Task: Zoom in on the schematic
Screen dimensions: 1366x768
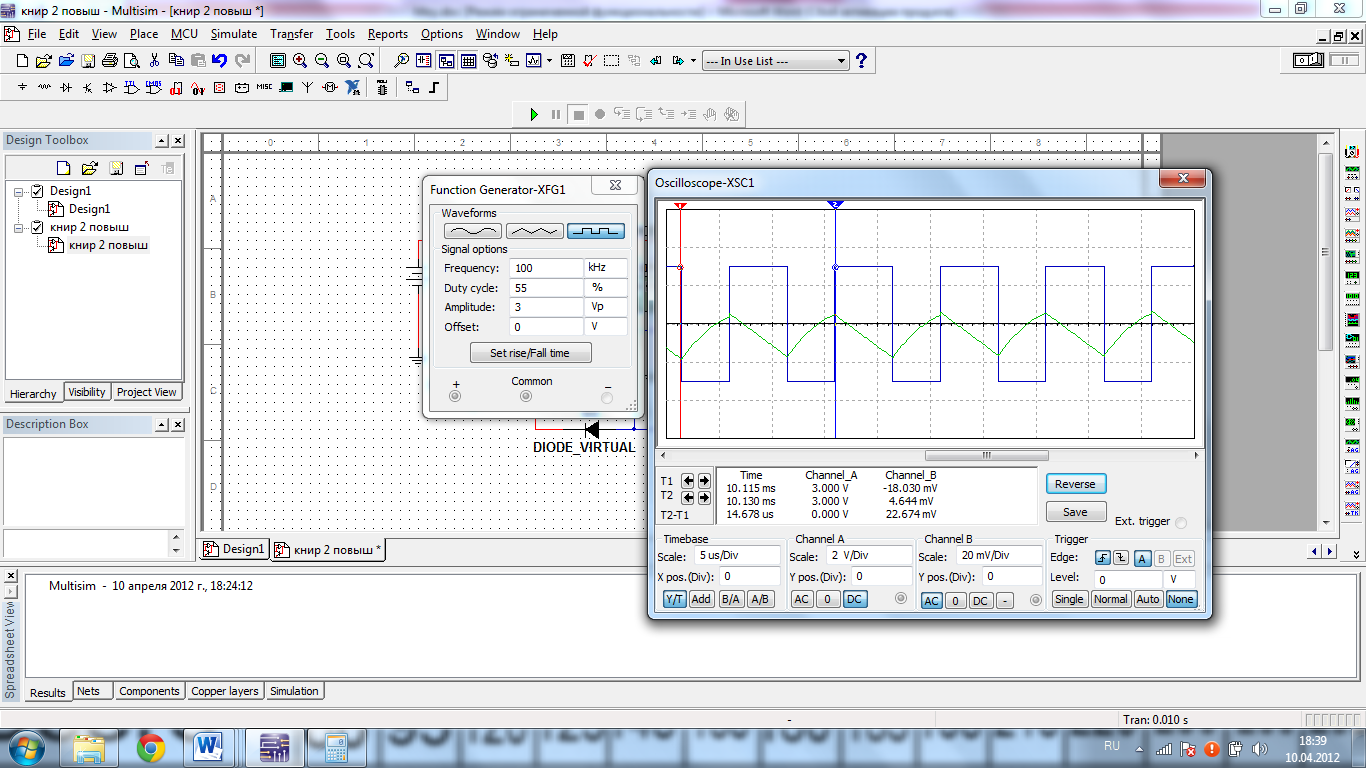Action: (301, 61)
